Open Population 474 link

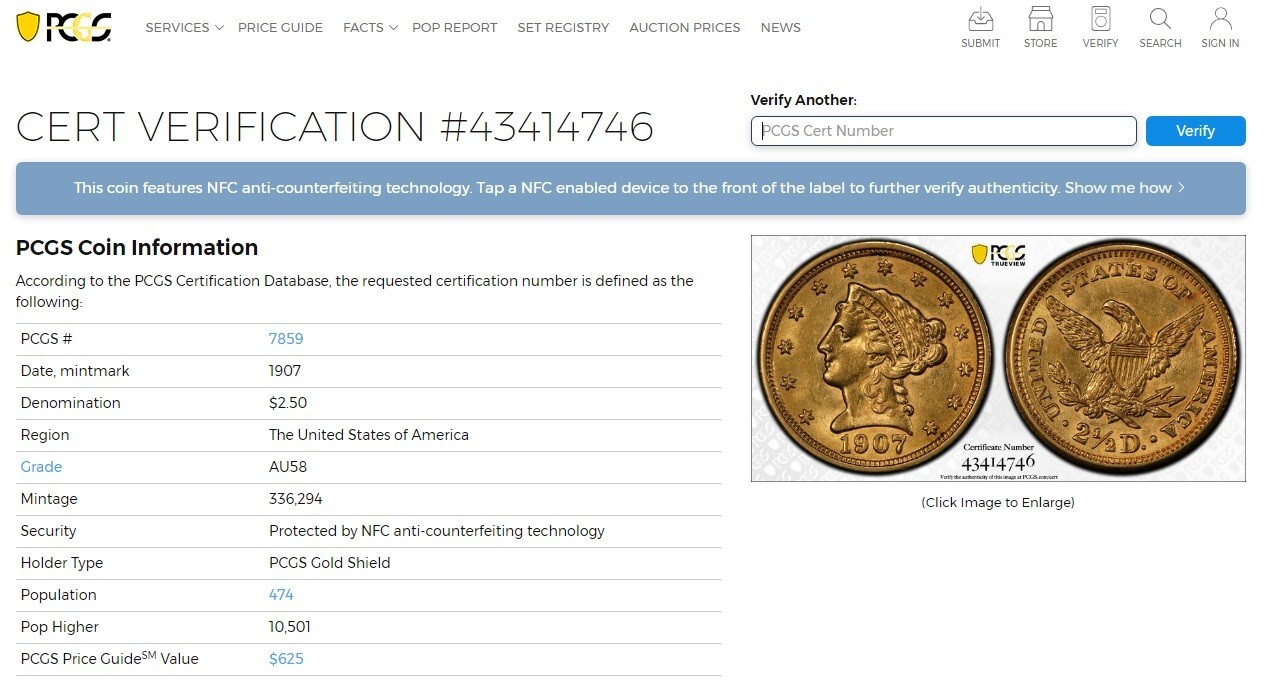(x=281, y=595)
